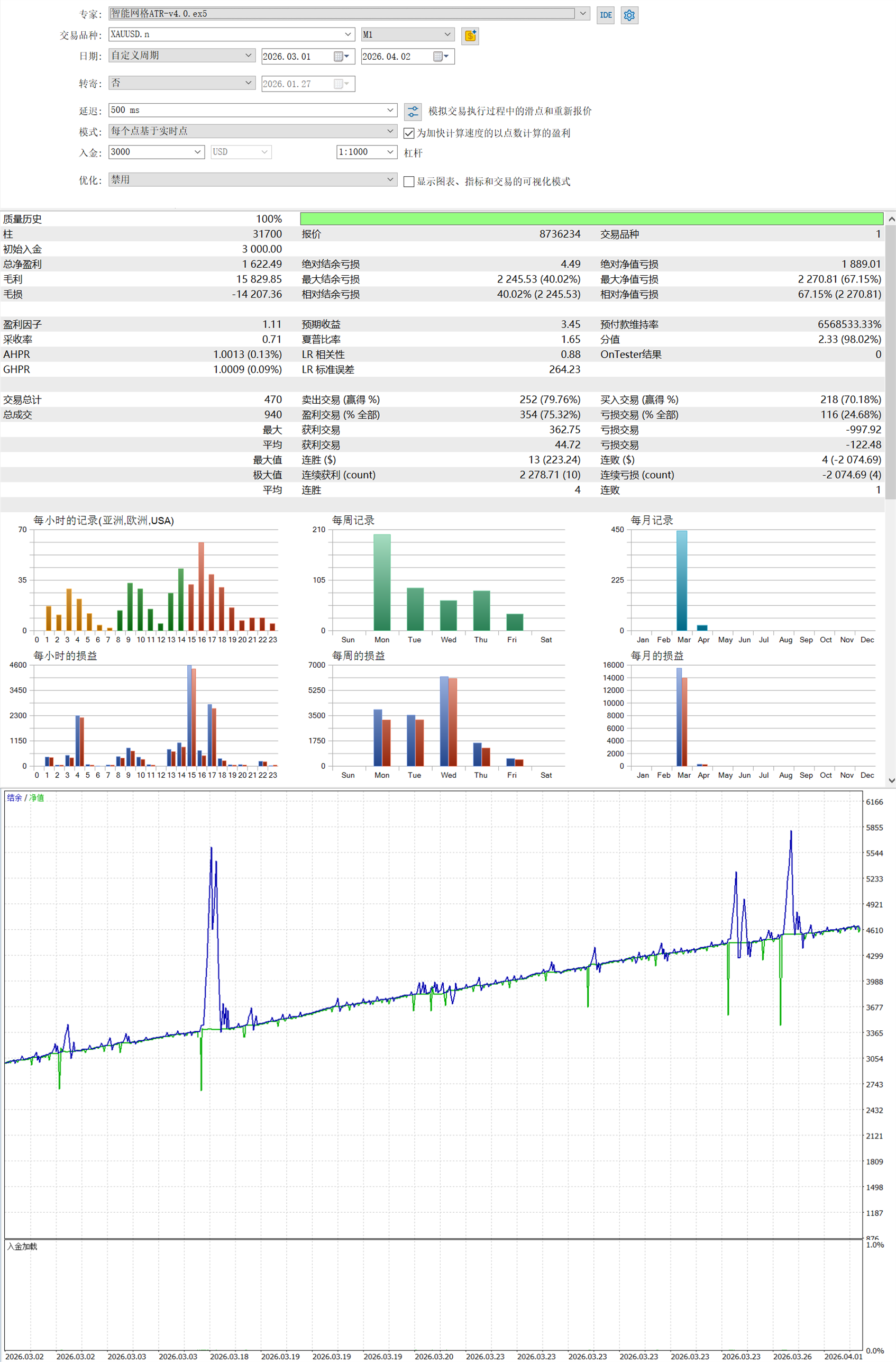Screen dimensions: 896x1362
Task: Select the LR 标准误差 value 264.23
Action: click(x=565, y=370)
